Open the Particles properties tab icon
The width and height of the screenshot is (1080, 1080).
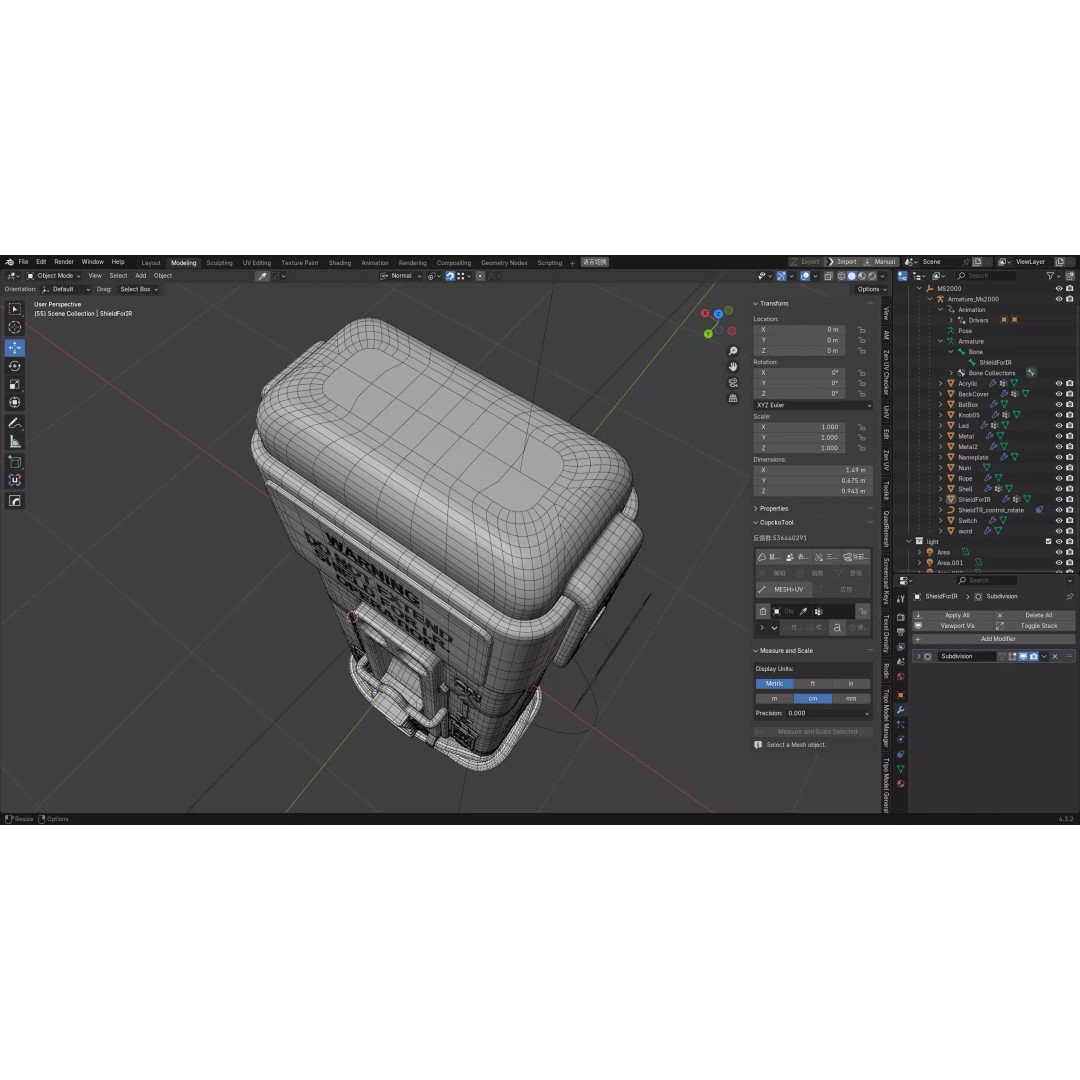(x=900, y=725)
